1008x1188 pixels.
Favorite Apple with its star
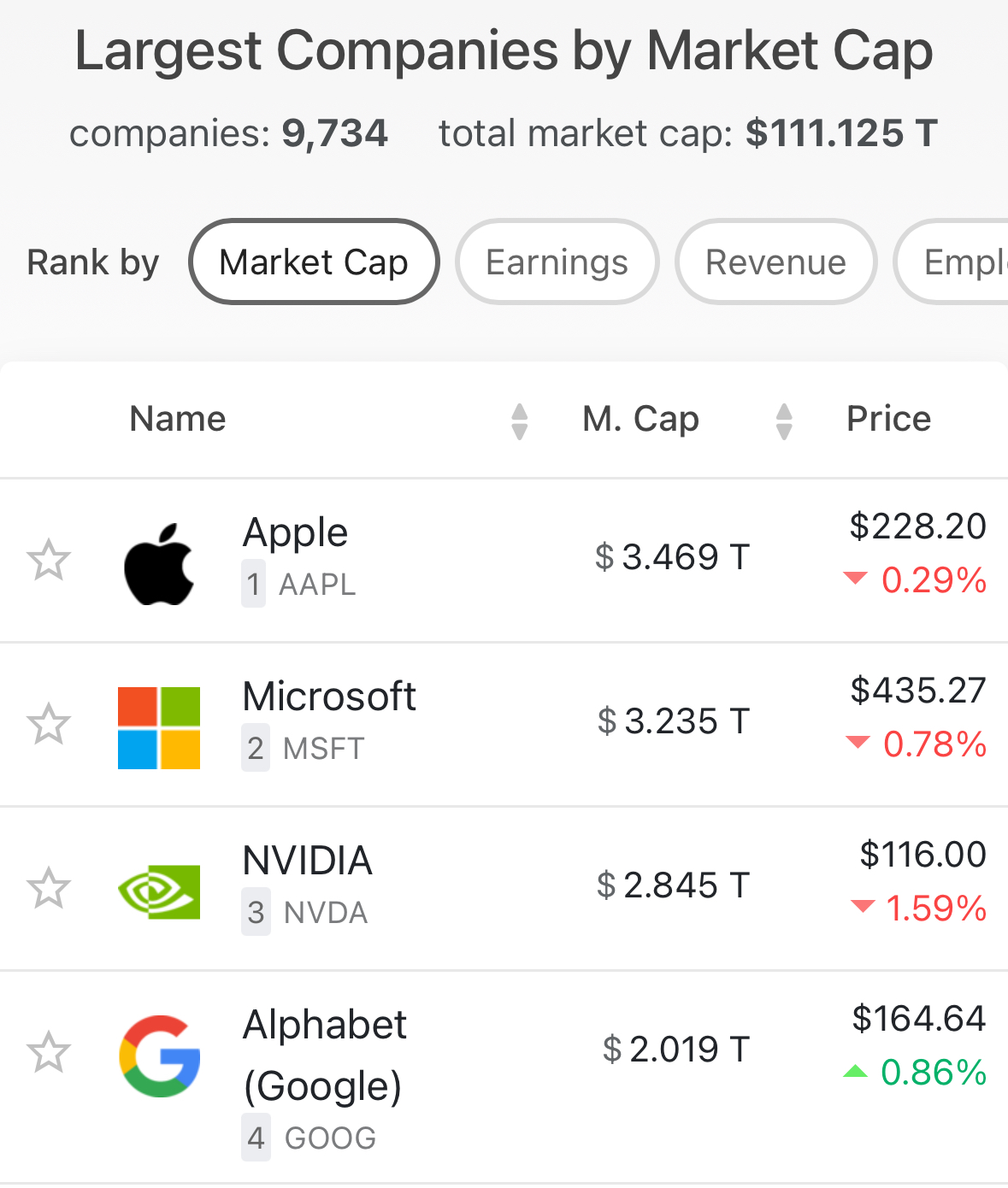(x=49, y=560)
